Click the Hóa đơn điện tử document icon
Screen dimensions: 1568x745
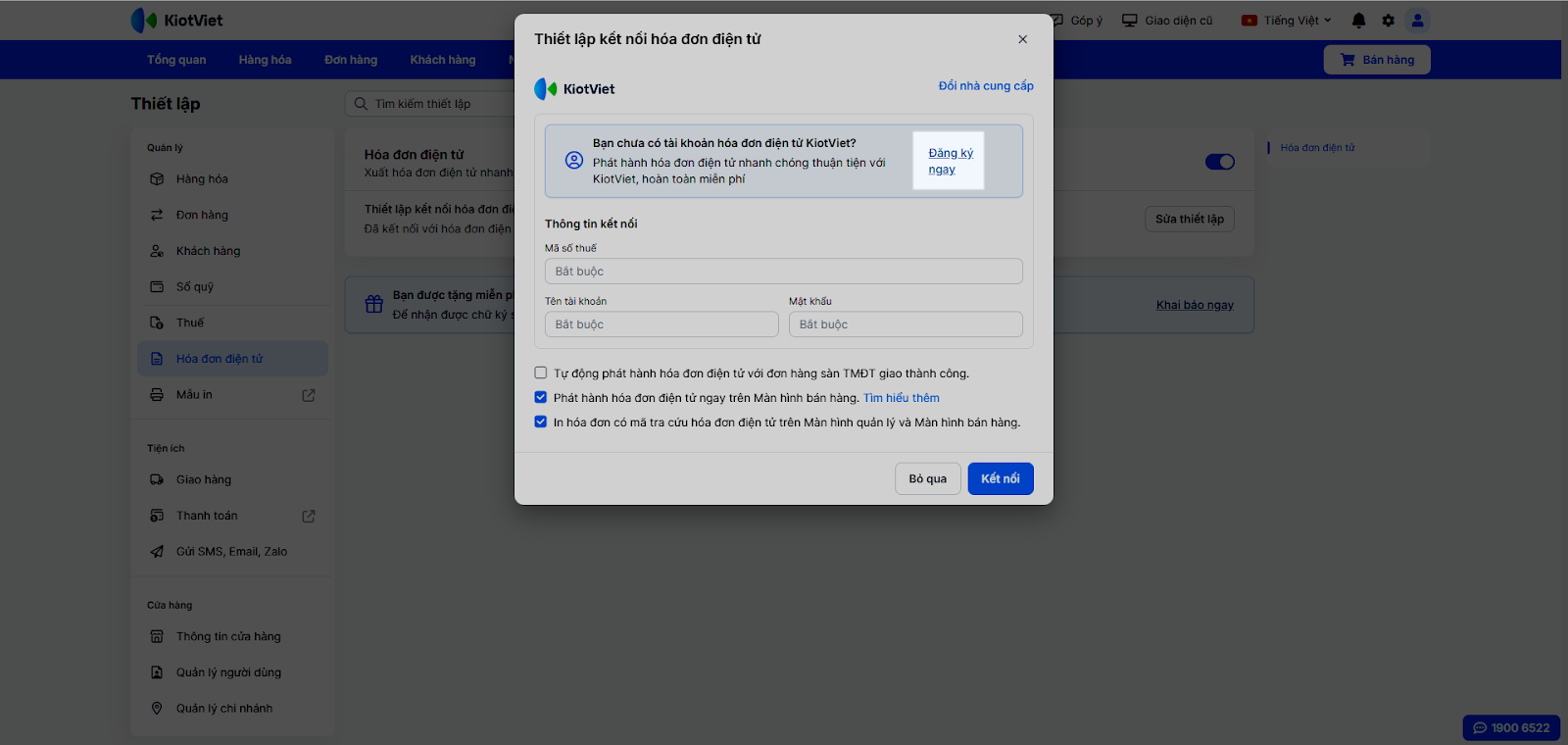[157, 359]
